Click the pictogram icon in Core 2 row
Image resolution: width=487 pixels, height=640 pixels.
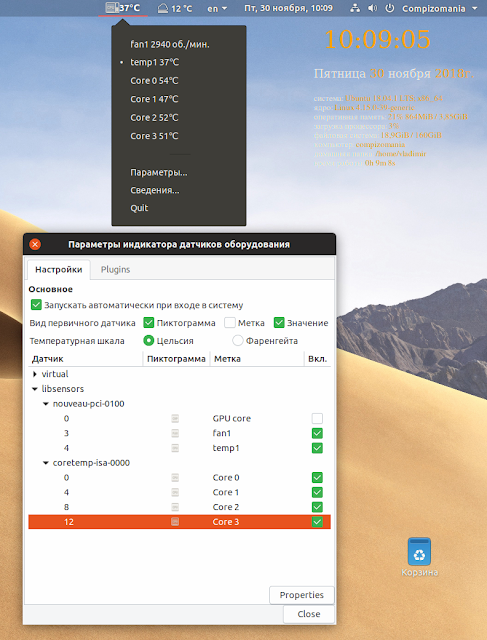coord(175,507)
